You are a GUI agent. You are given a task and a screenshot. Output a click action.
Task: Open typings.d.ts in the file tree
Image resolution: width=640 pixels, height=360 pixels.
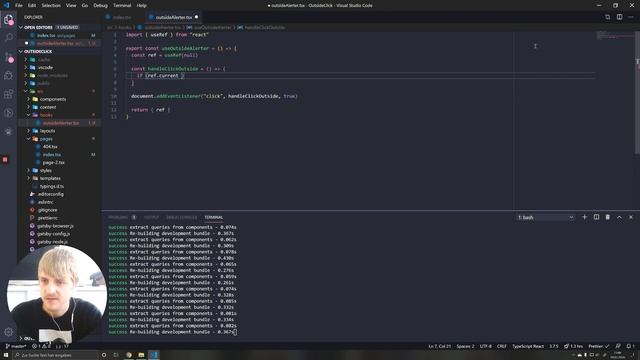[52, 186]
